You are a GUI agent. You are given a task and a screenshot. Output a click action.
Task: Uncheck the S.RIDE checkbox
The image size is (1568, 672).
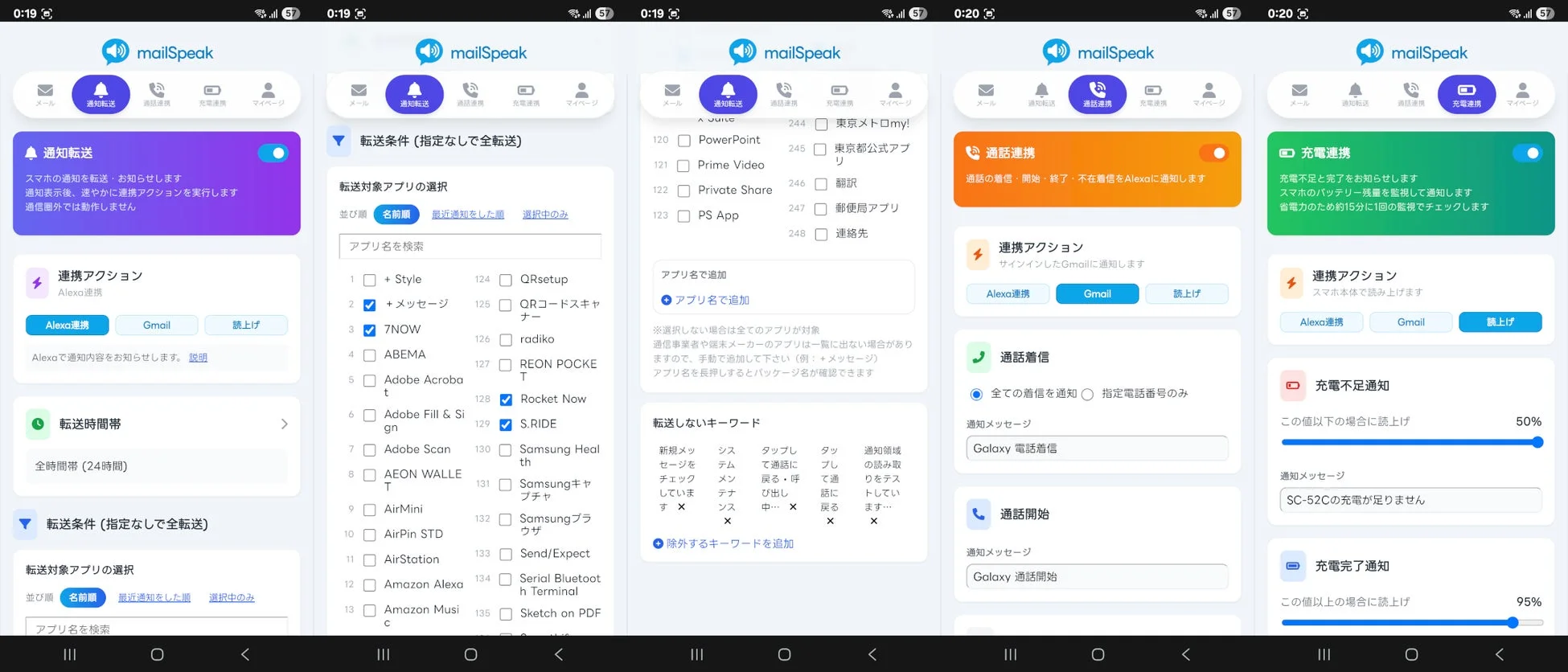tap(506, 424)
